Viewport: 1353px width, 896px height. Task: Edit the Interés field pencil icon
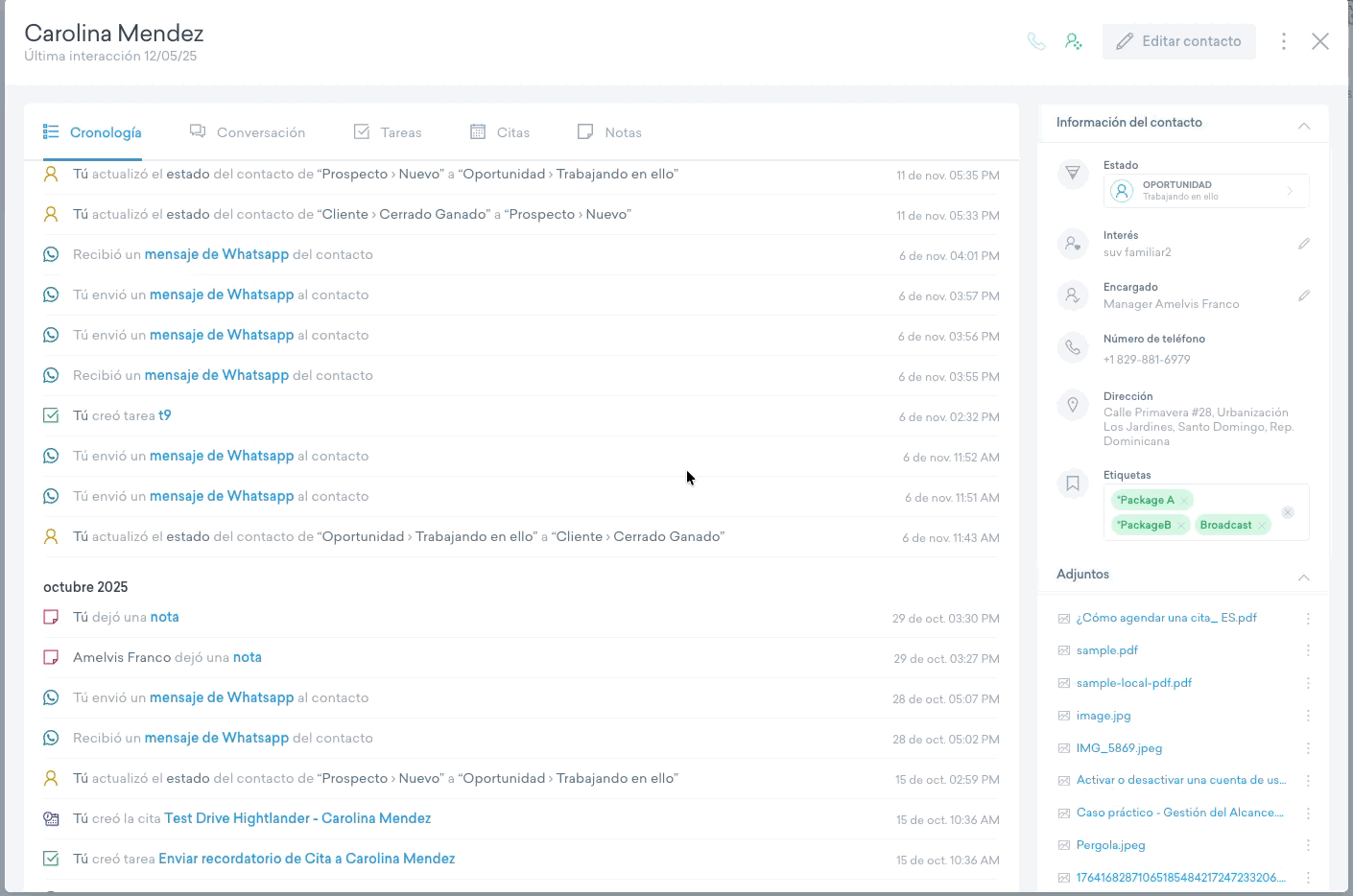click(1303, 244)
